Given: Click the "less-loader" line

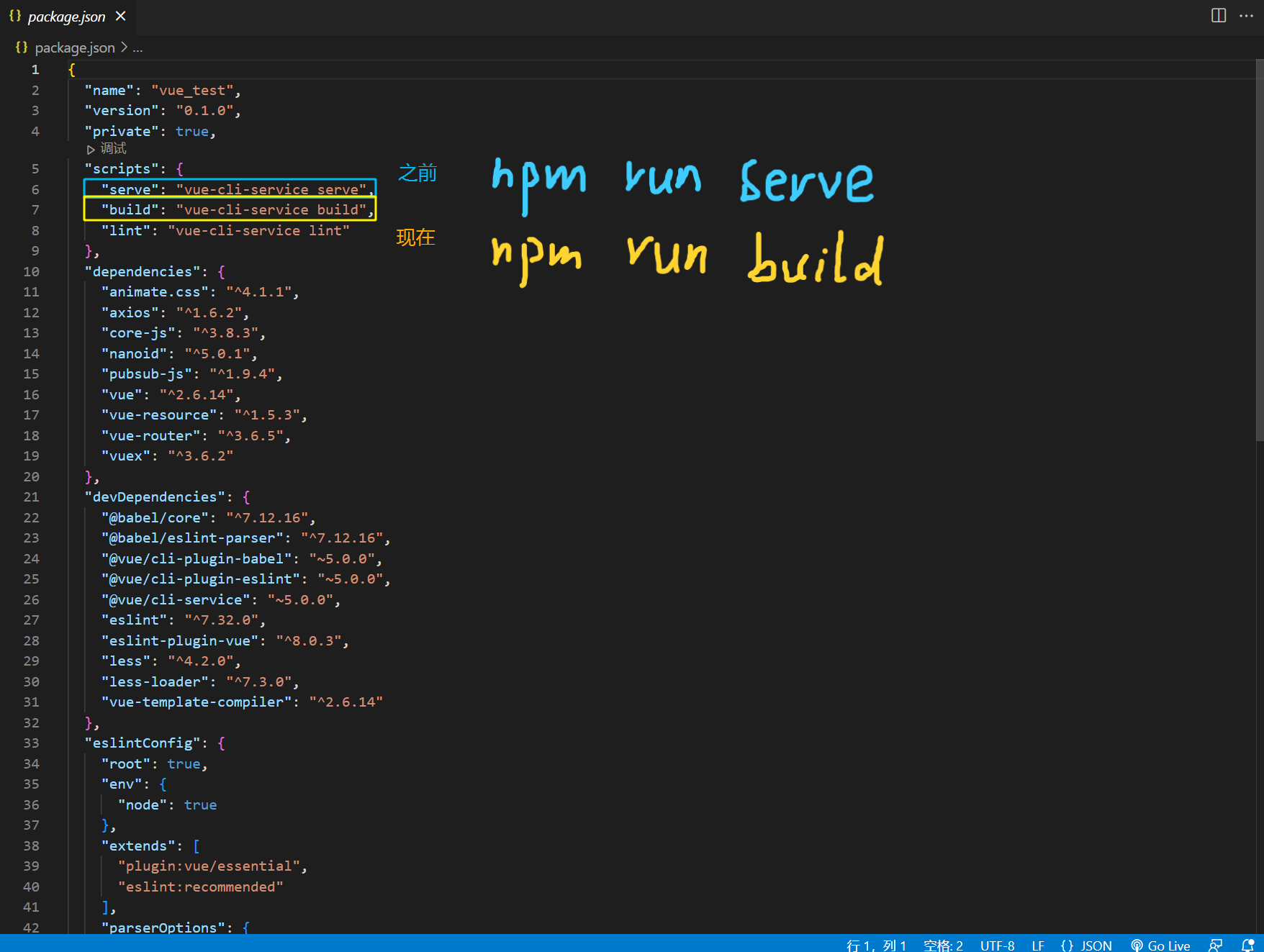Looking at the screenshot, I should [x=200, y=681].
